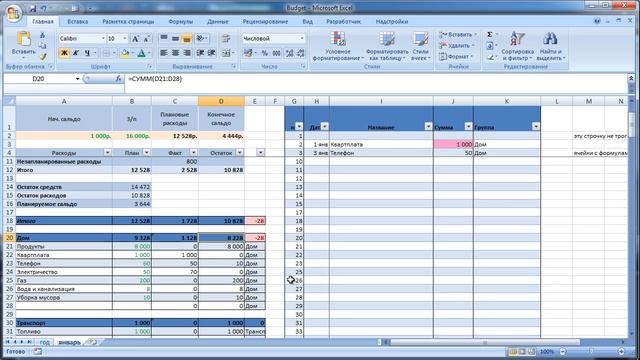The height and width of the screenshot is (360, 640).
Task: Click the Name Box showing D20
Action: pos(39,79)
